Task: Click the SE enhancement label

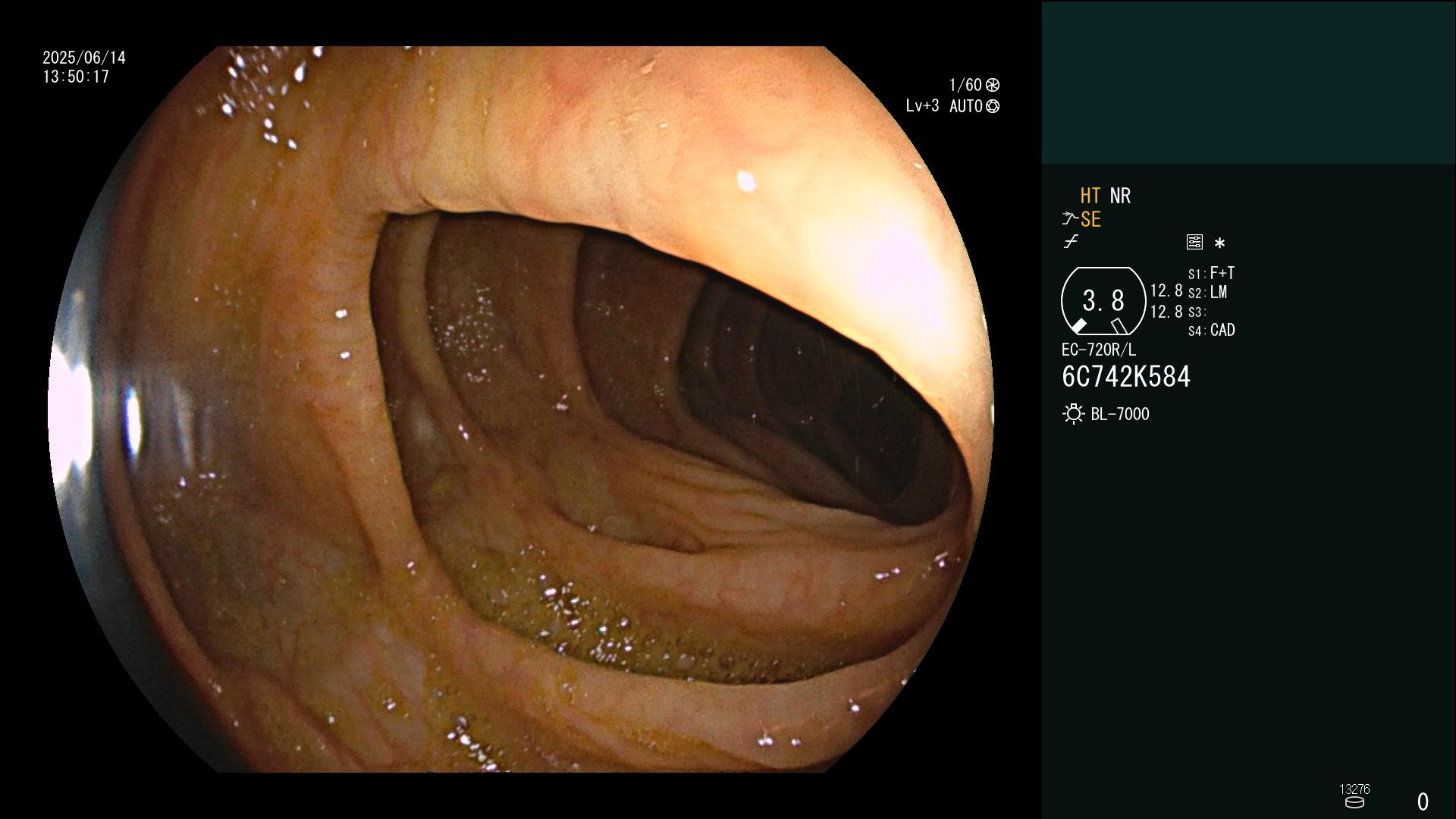Action: point(1090,219)
